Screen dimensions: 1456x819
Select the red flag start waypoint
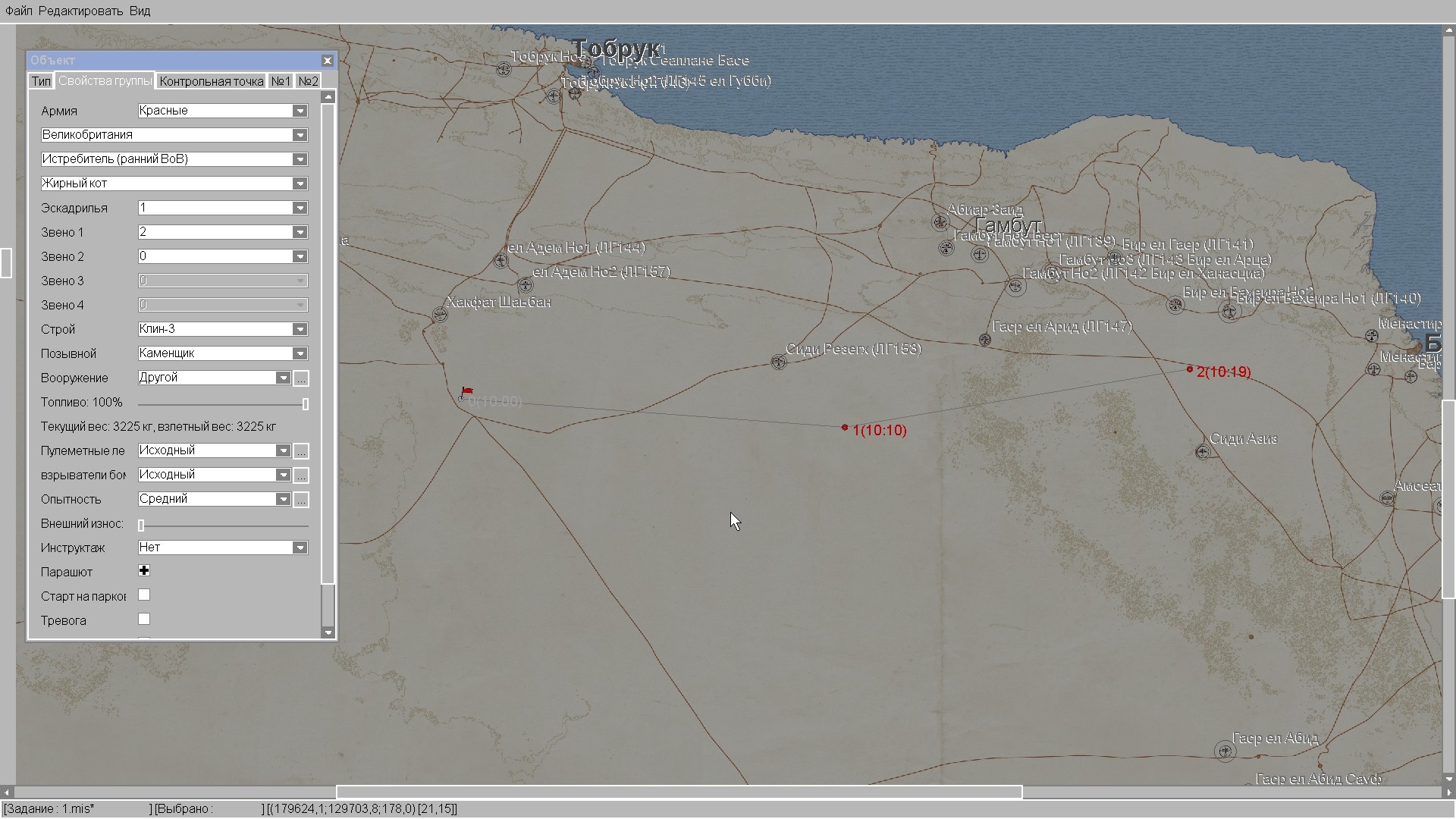coord(466,393)
